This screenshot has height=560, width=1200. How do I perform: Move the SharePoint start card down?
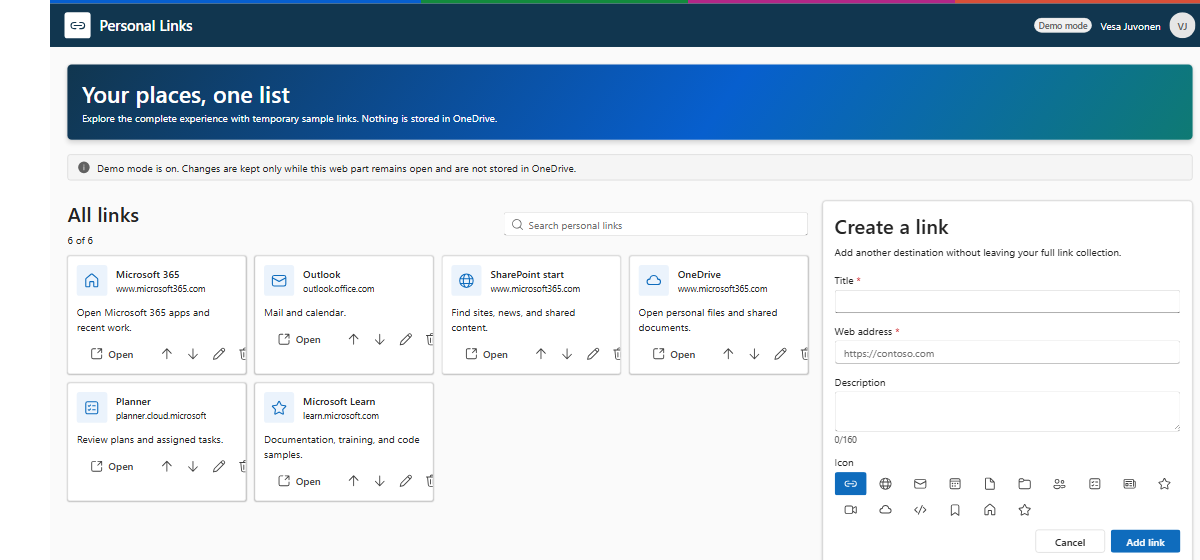tap(567, 354)
